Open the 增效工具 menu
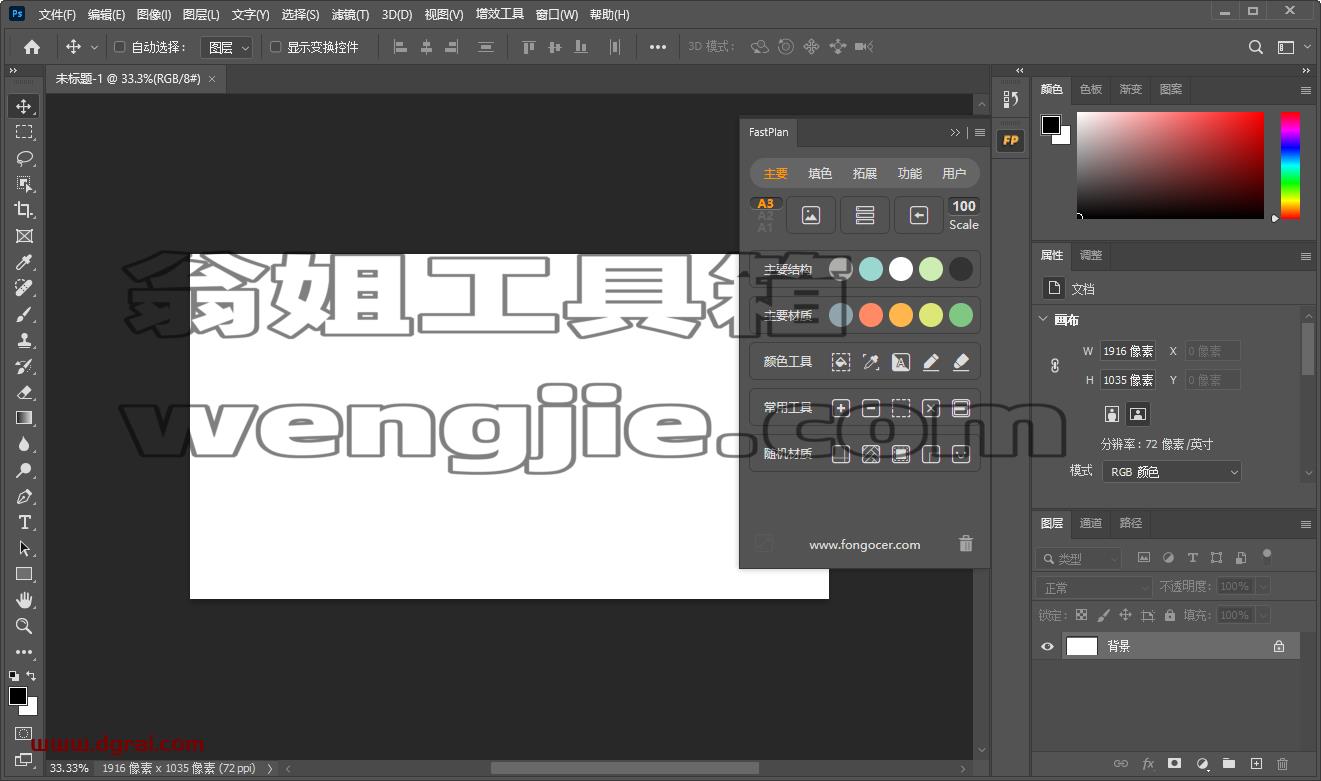This screenshot has width=1321, height=781. click(x=500, y=15)
